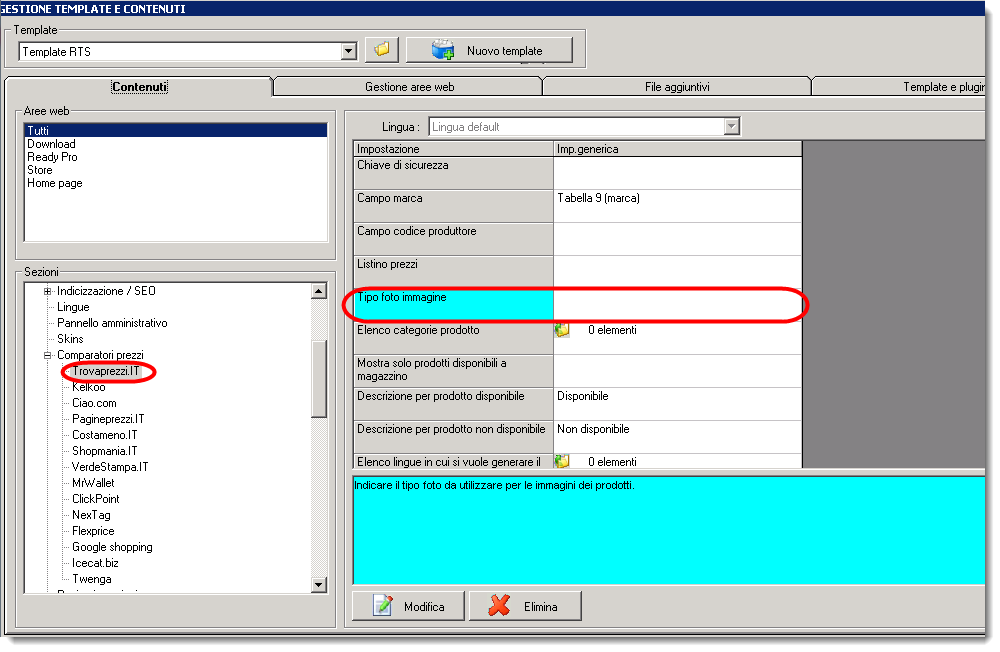Click the Sezioni scrollbar thumb

319,378
